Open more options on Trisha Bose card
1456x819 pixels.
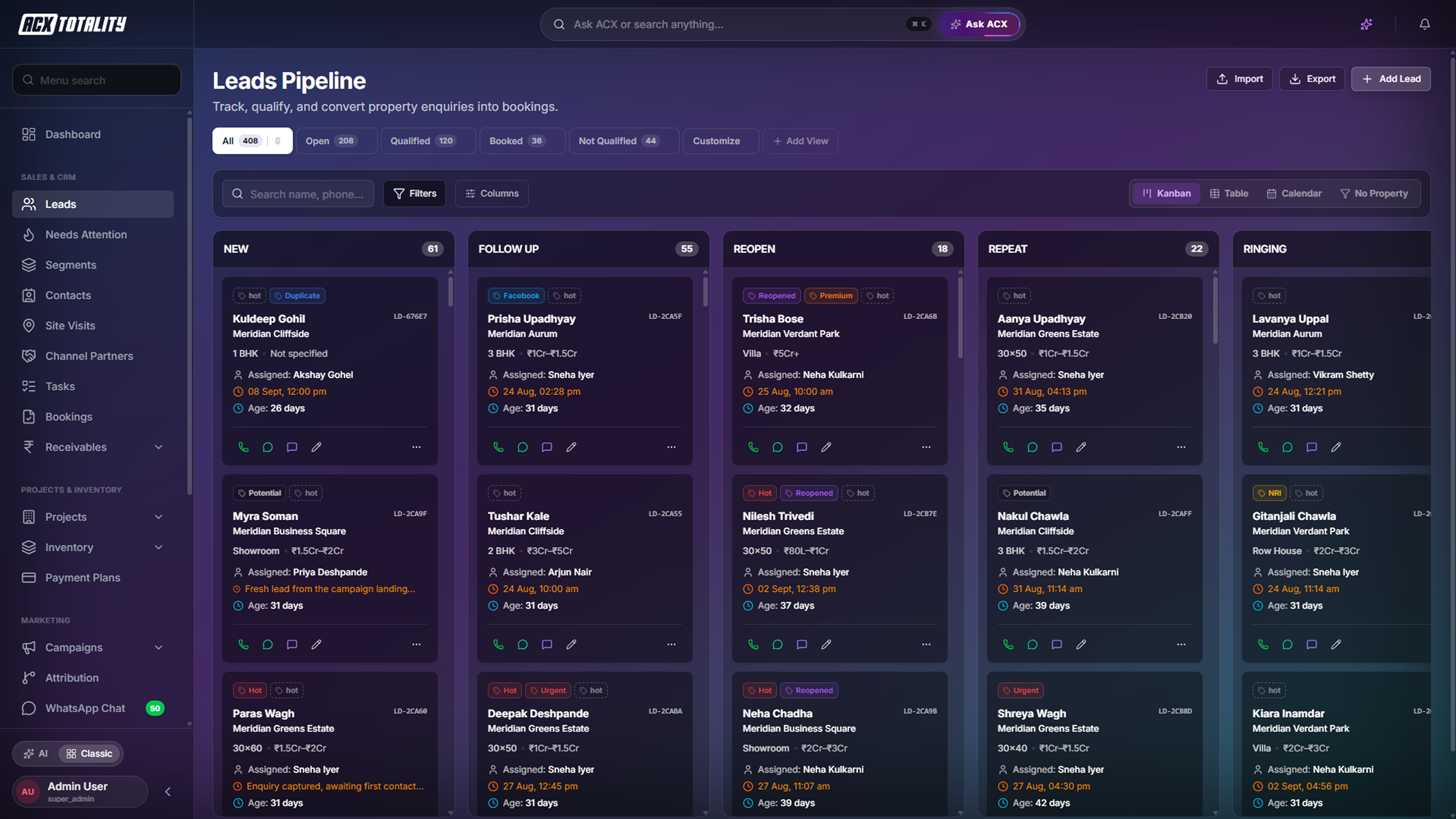926,447
